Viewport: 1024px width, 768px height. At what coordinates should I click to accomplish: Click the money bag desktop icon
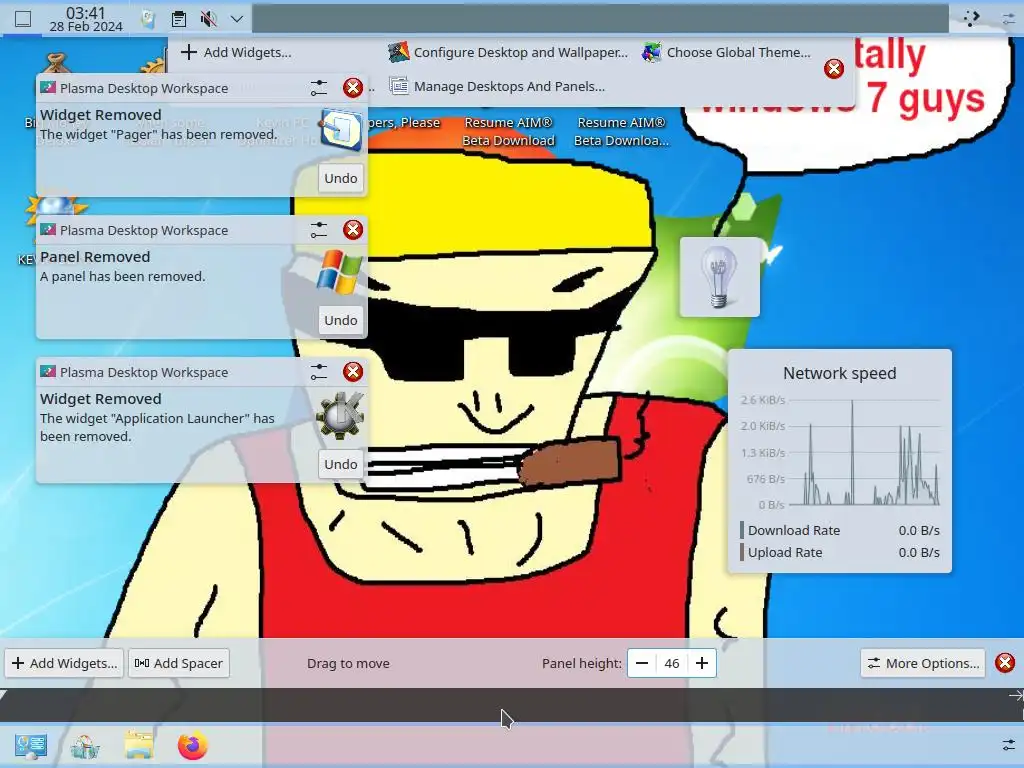tap(56, 62)
